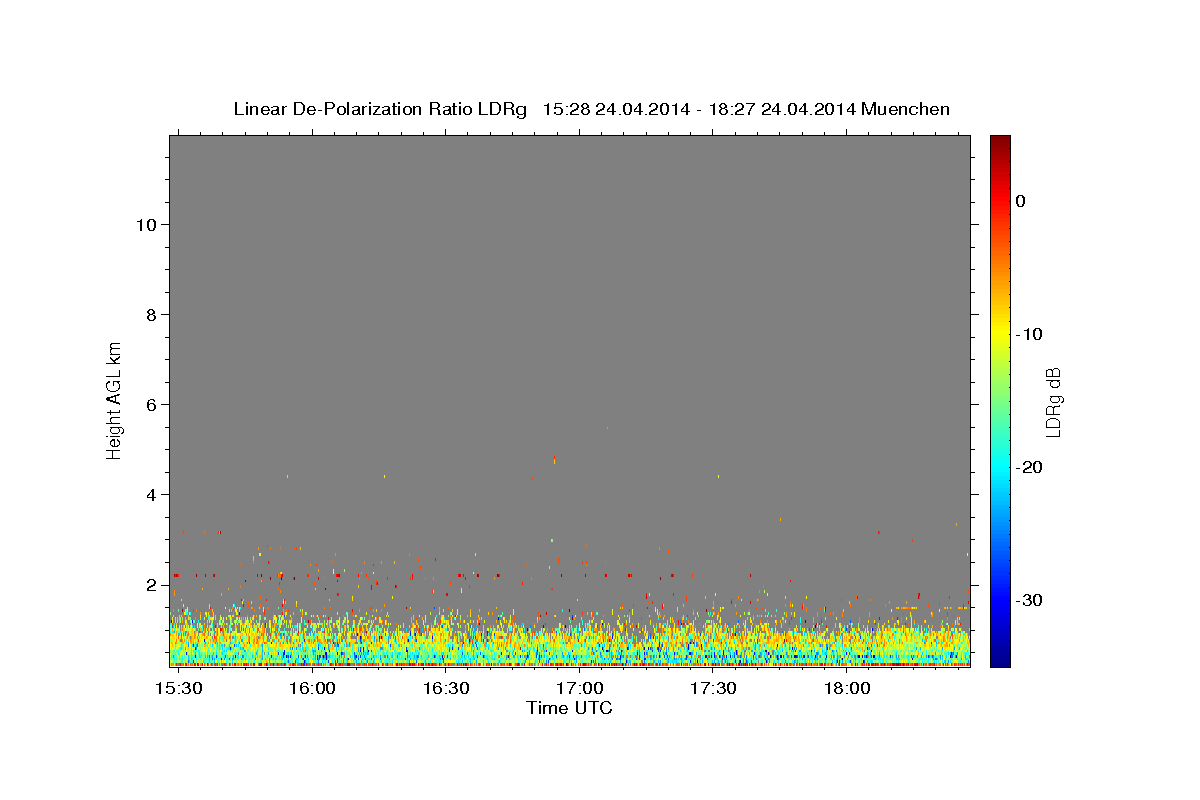Click the colorbar value -30
The height and width of the screenshot is (800, 1200).
coord(1029,600)
